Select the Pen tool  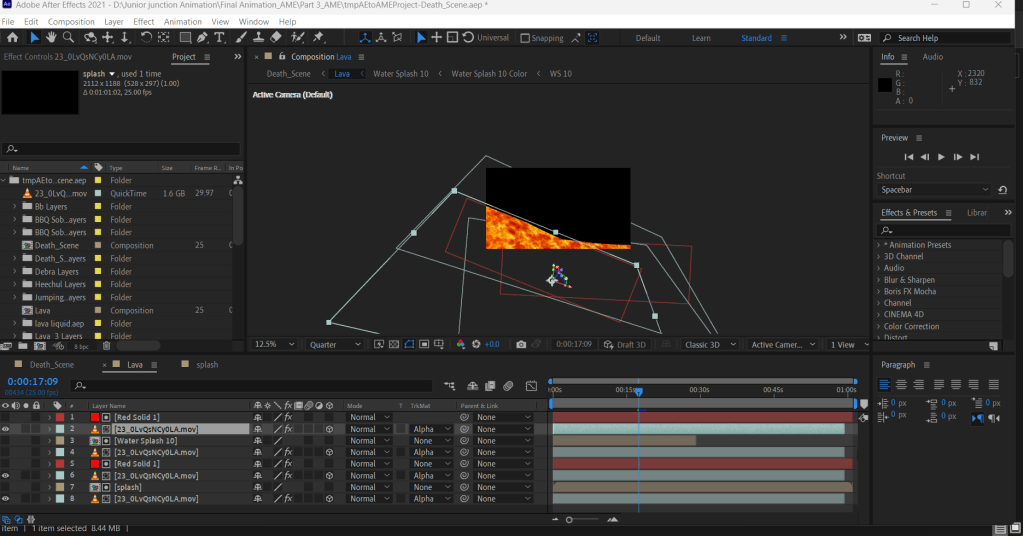coord(202,38)
